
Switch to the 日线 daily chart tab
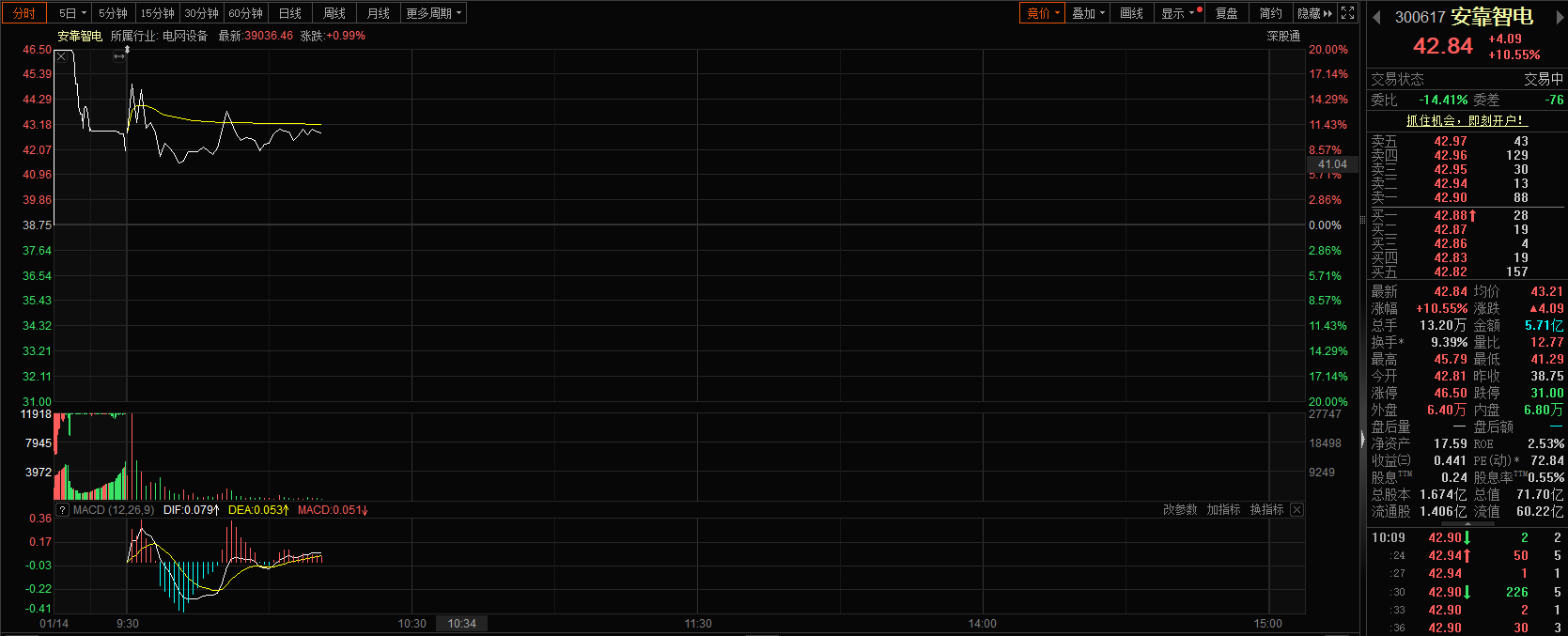point(290,13)
